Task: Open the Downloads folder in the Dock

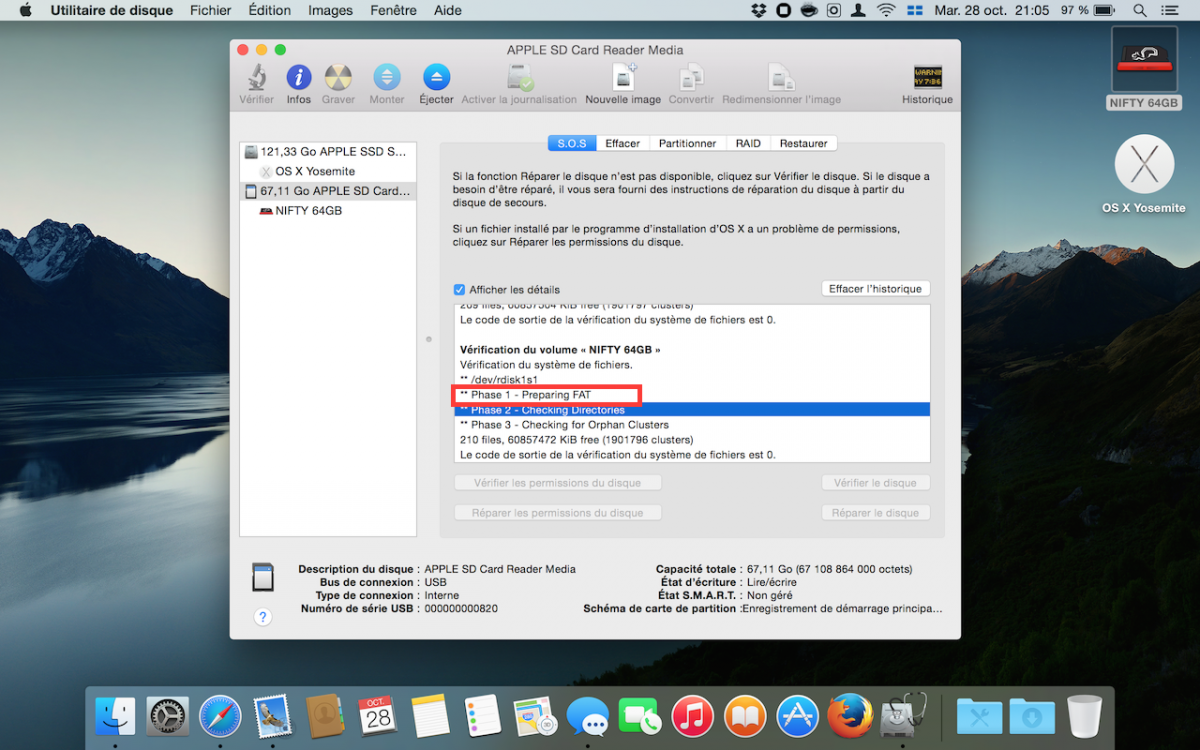Action: [x=1031, y=716]
